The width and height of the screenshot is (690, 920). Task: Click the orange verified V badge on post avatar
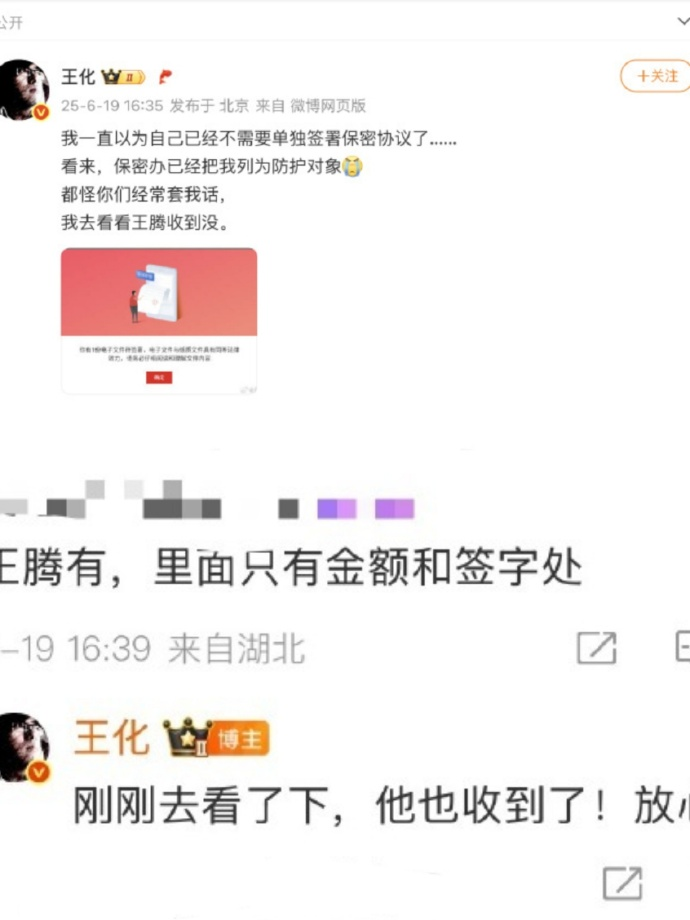point(40,111)
